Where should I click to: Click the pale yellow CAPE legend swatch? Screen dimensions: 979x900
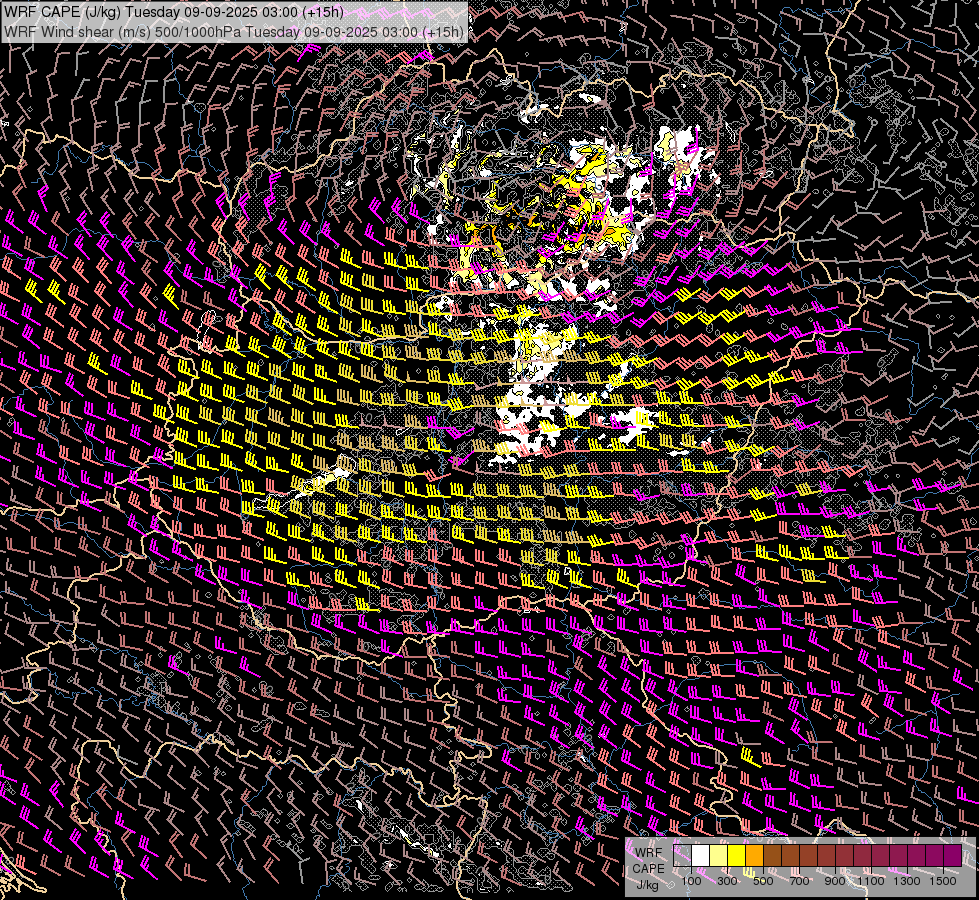(719, 855)
